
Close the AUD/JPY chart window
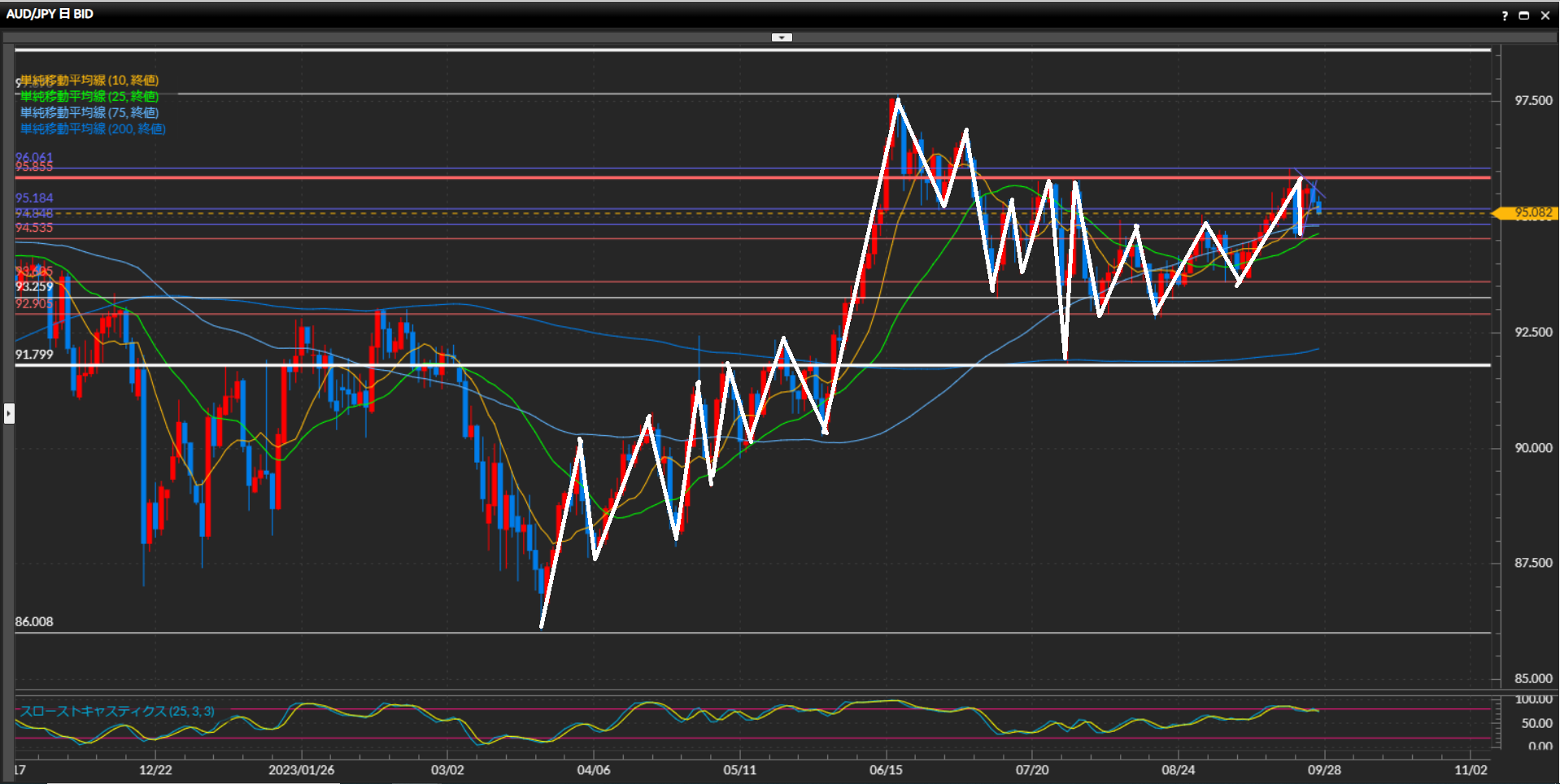pyautogui.click(x=1545, y=15)
